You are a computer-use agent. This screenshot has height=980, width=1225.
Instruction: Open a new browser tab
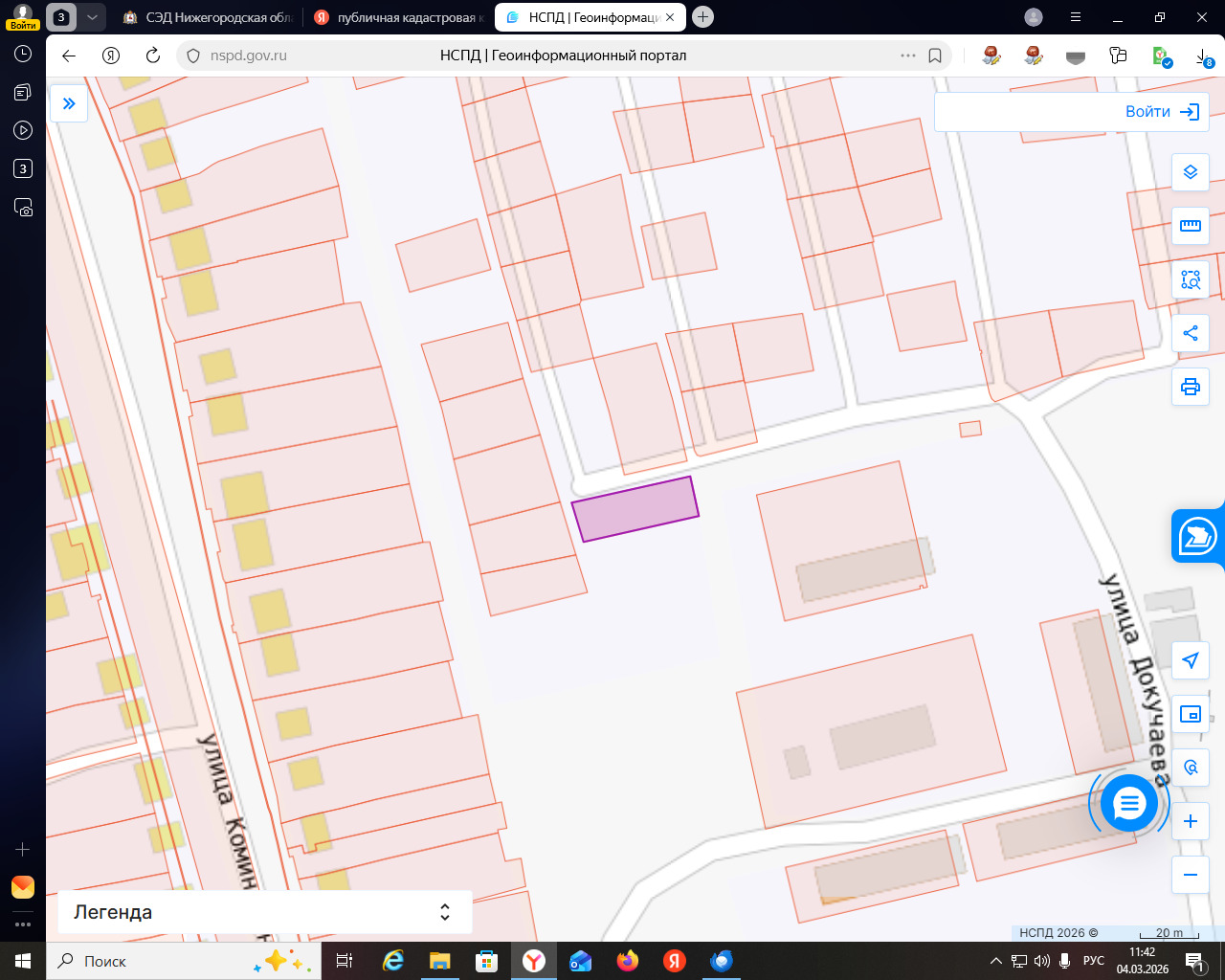[x=702, y=17]
